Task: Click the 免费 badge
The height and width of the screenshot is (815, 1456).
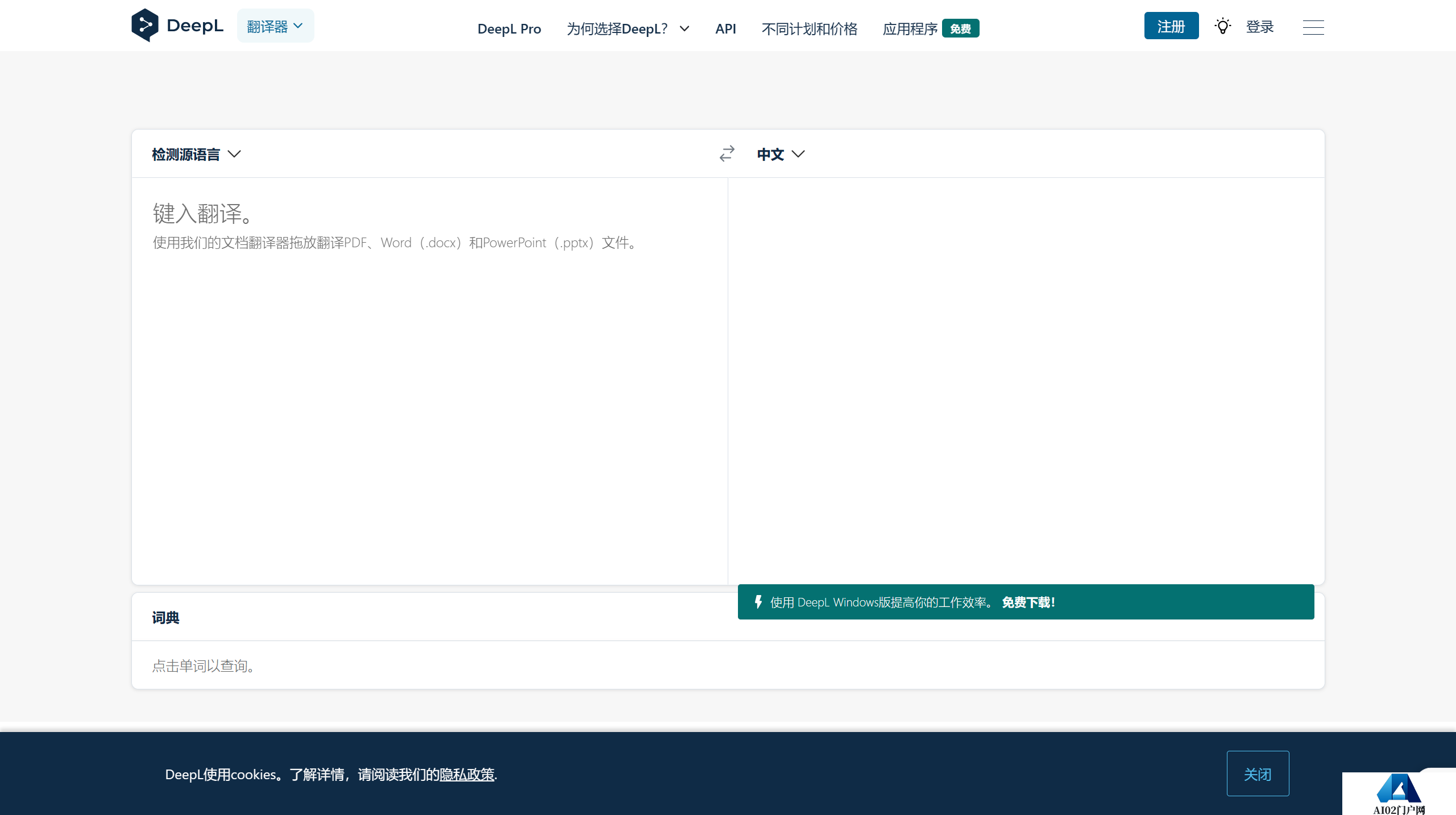Action: pos(960,28)
